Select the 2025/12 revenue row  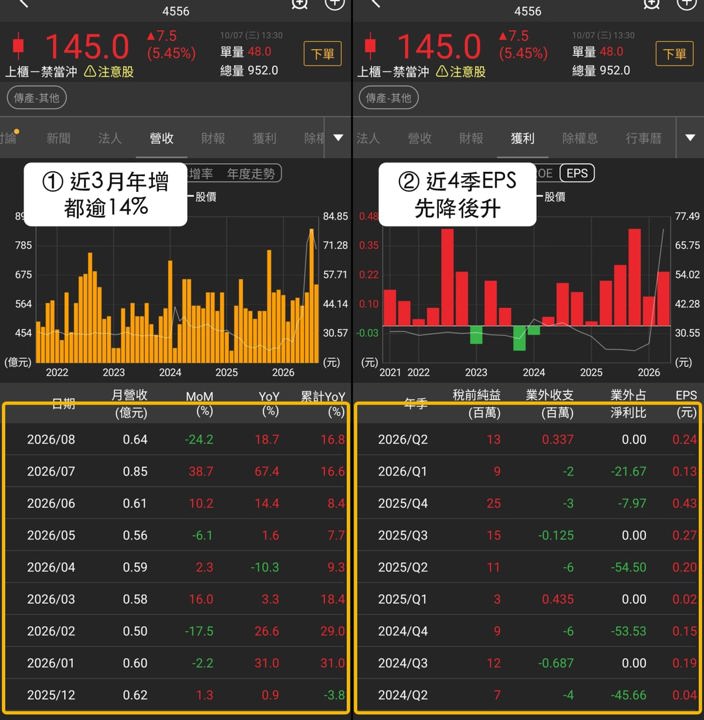pyautogui.click(x=176, y=695)
